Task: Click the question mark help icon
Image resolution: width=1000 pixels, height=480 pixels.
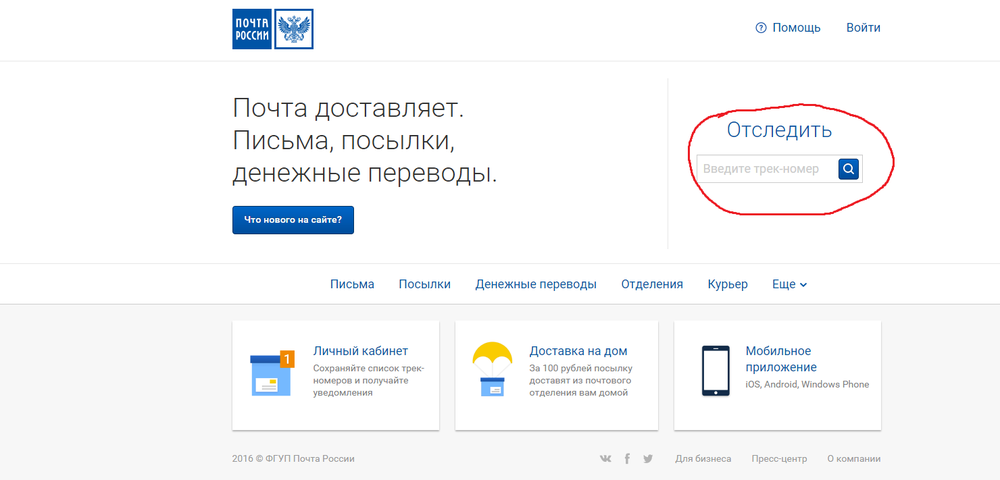Action: coord(760,28)
